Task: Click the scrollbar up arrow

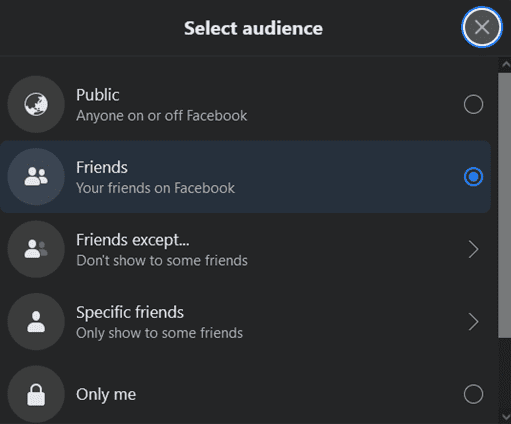Action: click(x=506, y=64)
